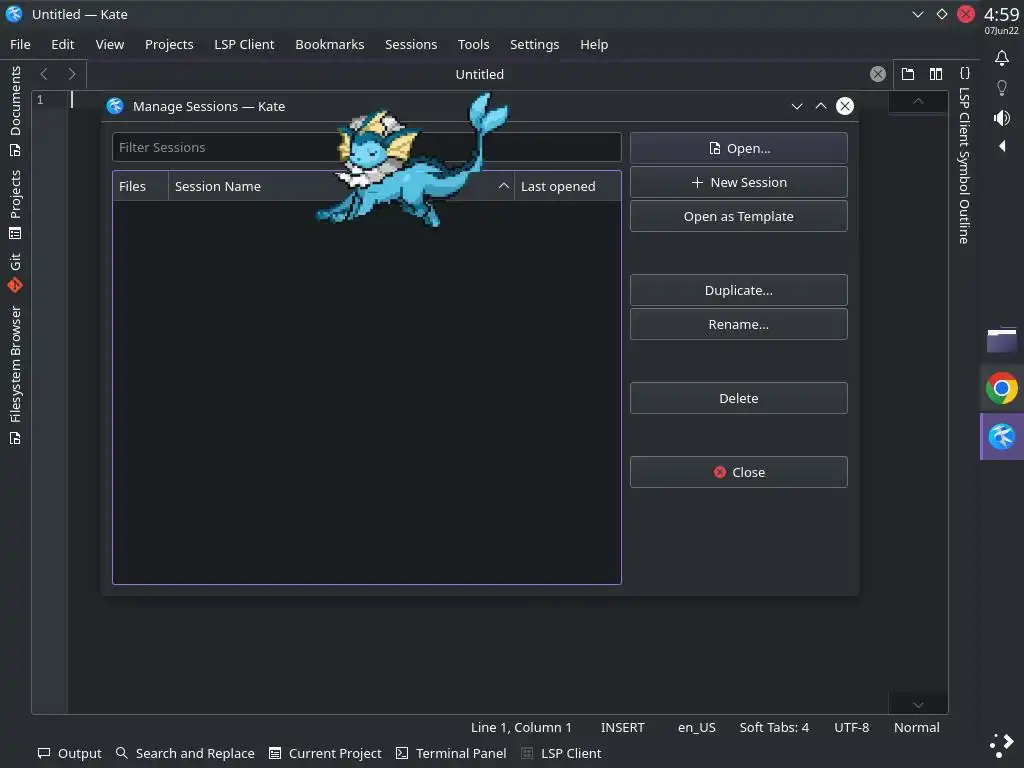Toggle the Search and Replace panel
Viewport: 1024px width, 768px height.
[185, 753]
